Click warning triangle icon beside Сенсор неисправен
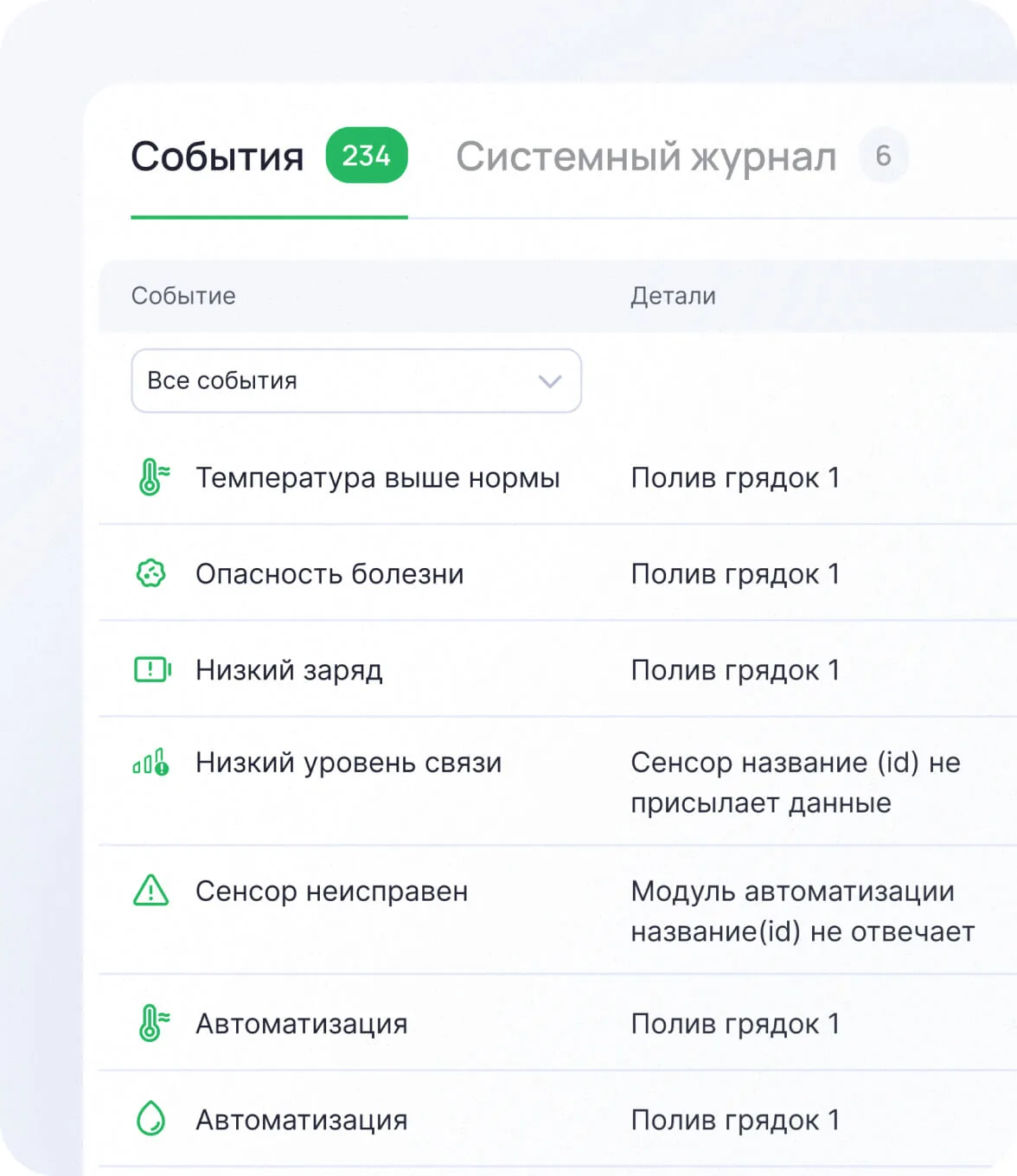The width and height of the screenshot is (1017, 1176). click(x=151, y=890)
